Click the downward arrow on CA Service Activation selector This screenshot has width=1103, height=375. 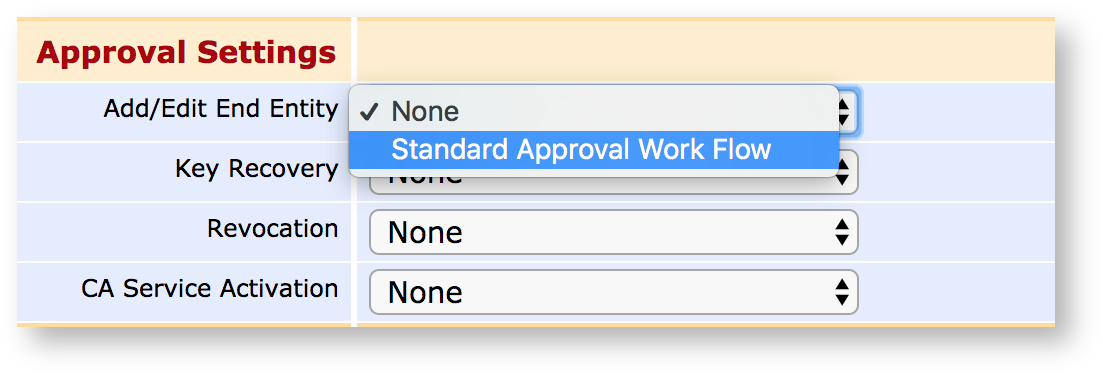click(841, 300)
